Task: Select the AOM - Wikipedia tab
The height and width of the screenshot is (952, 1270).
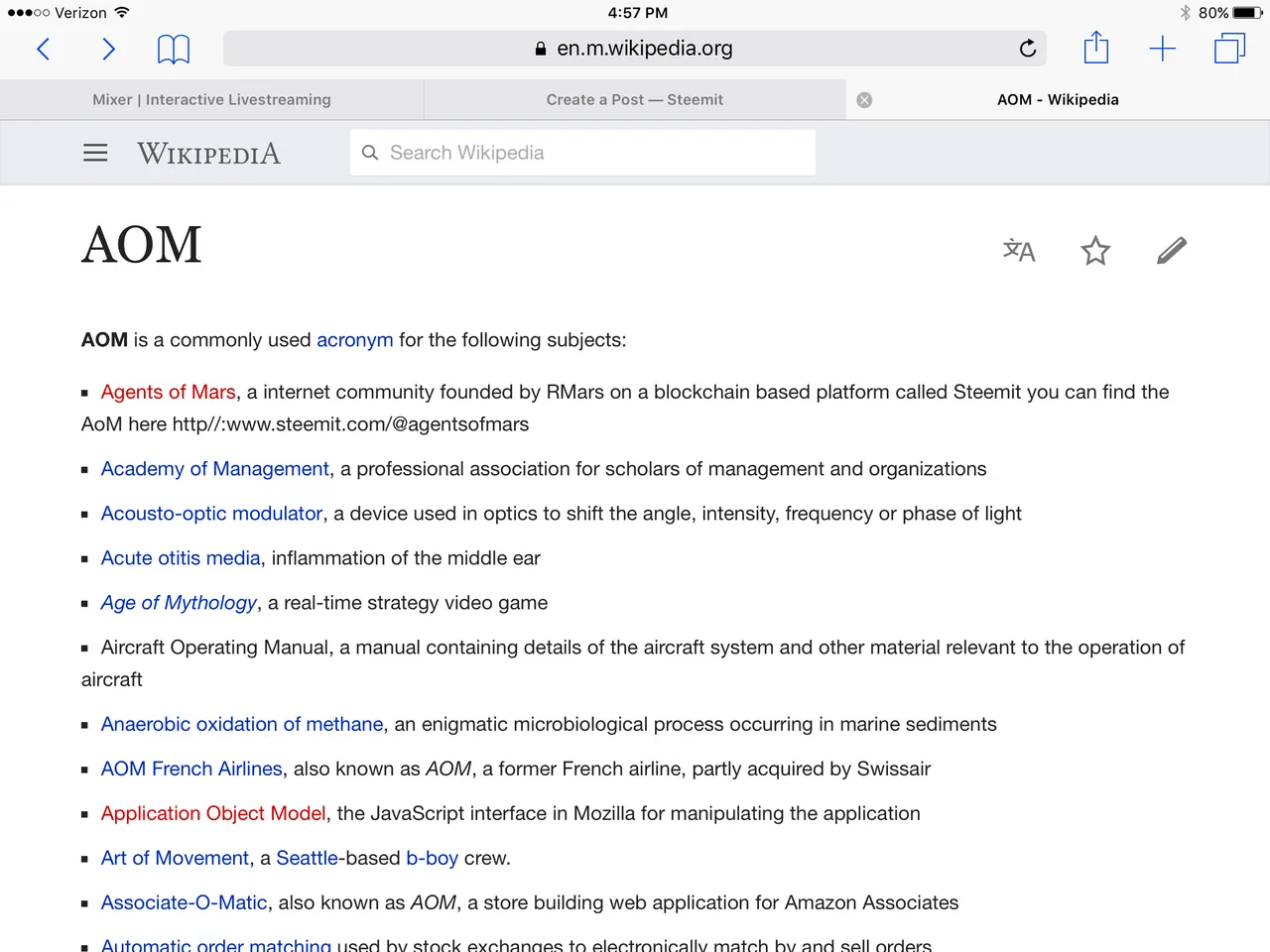Action: 1058,100
